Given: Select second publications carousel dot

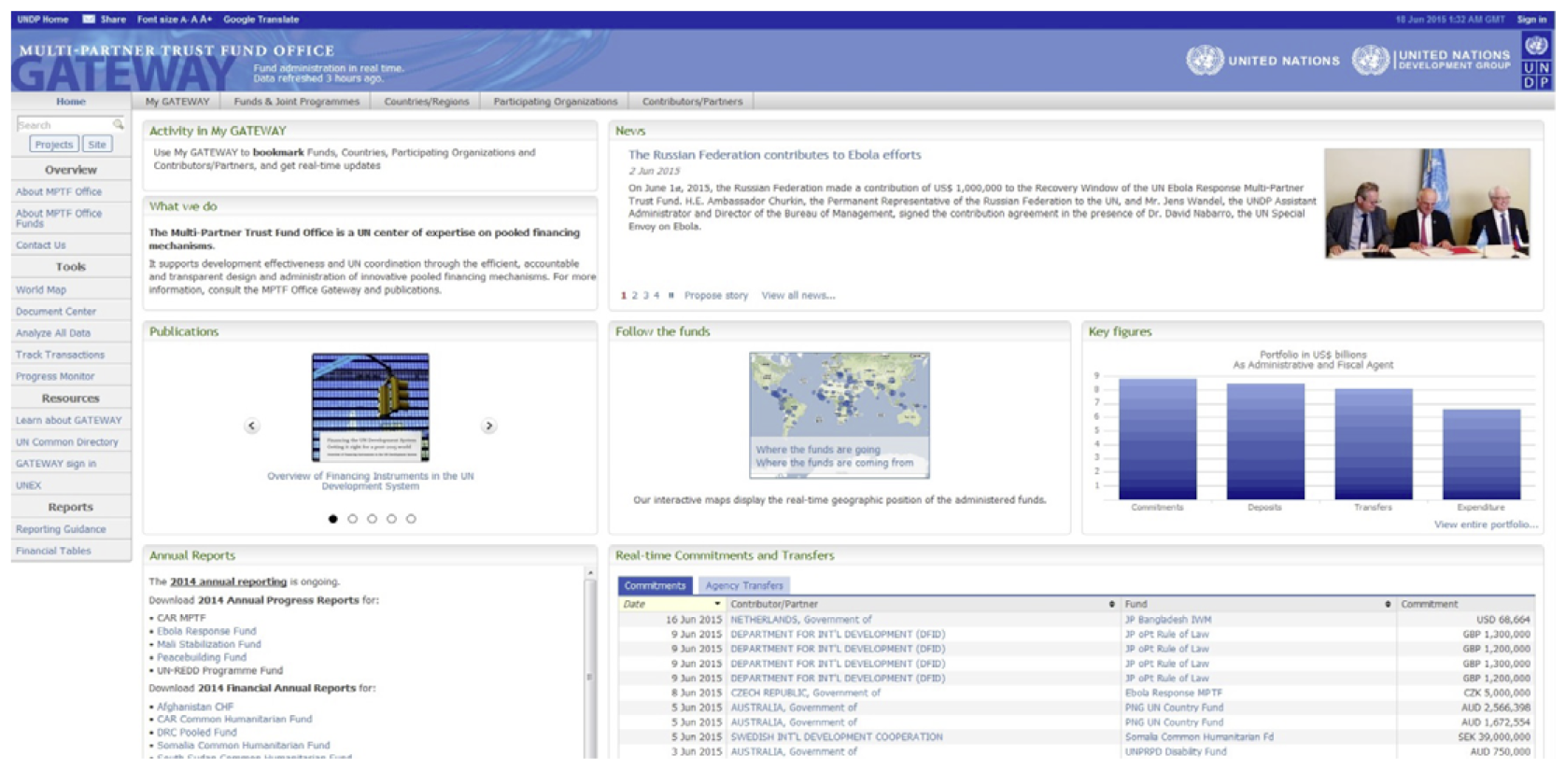Looking at the screenshot, I should pyautogui.click(x=352, y=519).
